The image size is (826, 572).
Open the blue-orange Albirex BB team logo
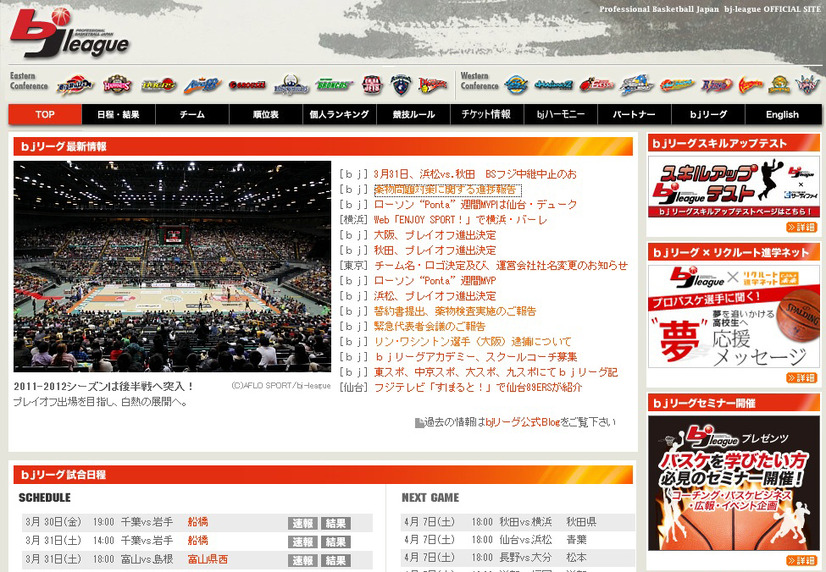(202, 85)
